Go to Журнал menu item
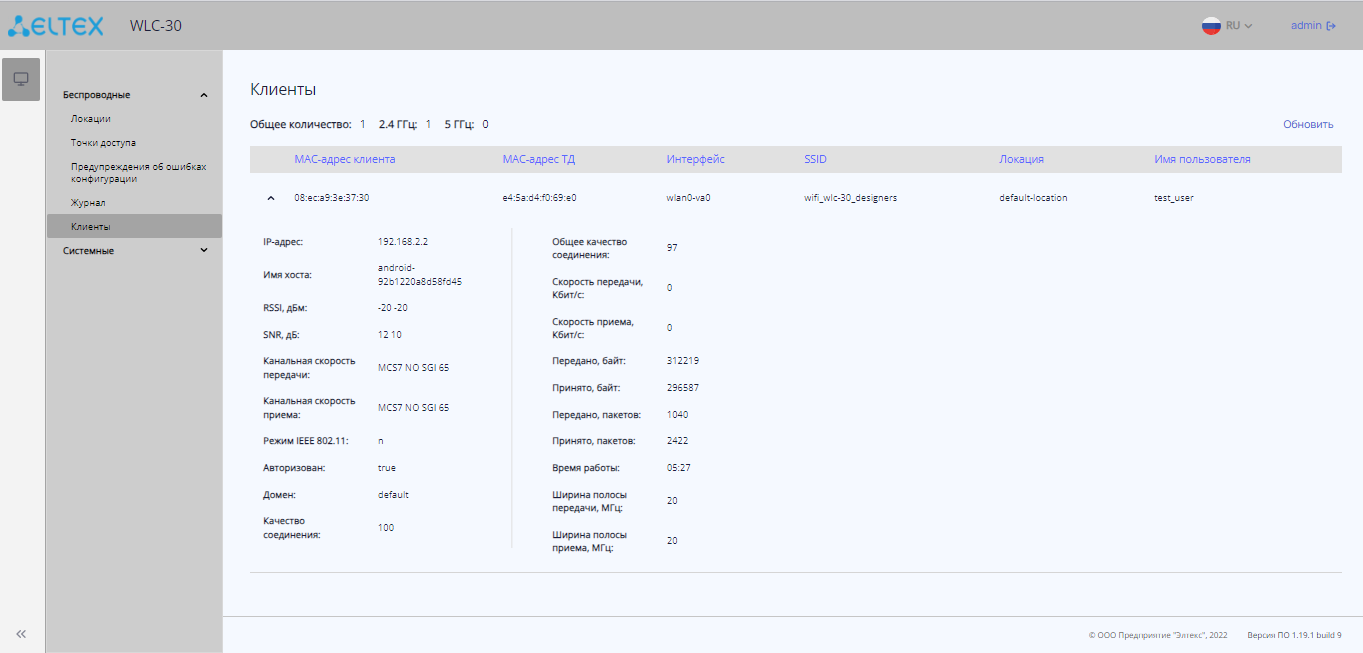Image resolution: width=1363 pixels, height=653 pixels. (88, 203)
